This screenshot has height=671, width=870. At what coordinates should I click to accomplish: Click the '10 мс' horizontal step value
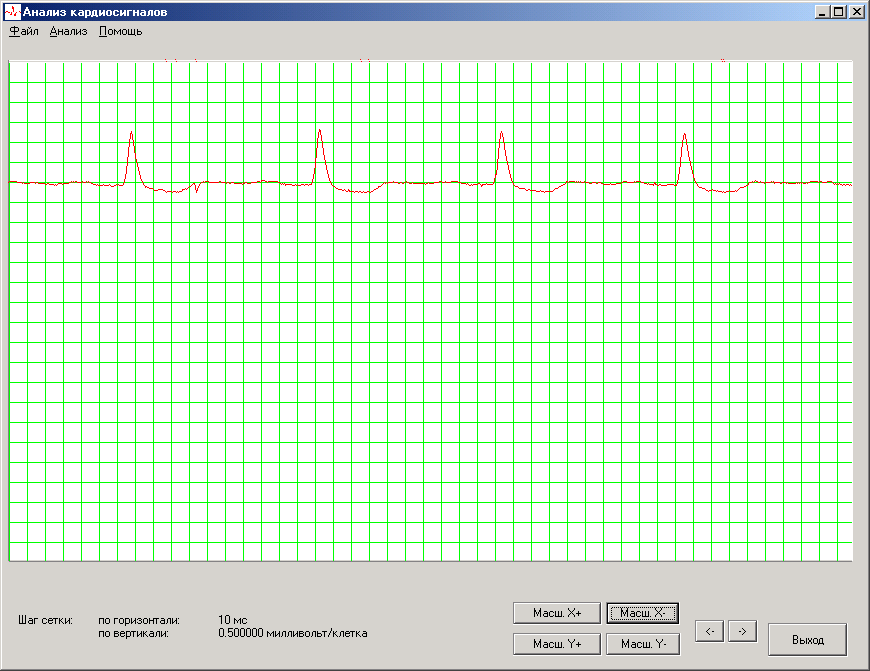[232, 620]
